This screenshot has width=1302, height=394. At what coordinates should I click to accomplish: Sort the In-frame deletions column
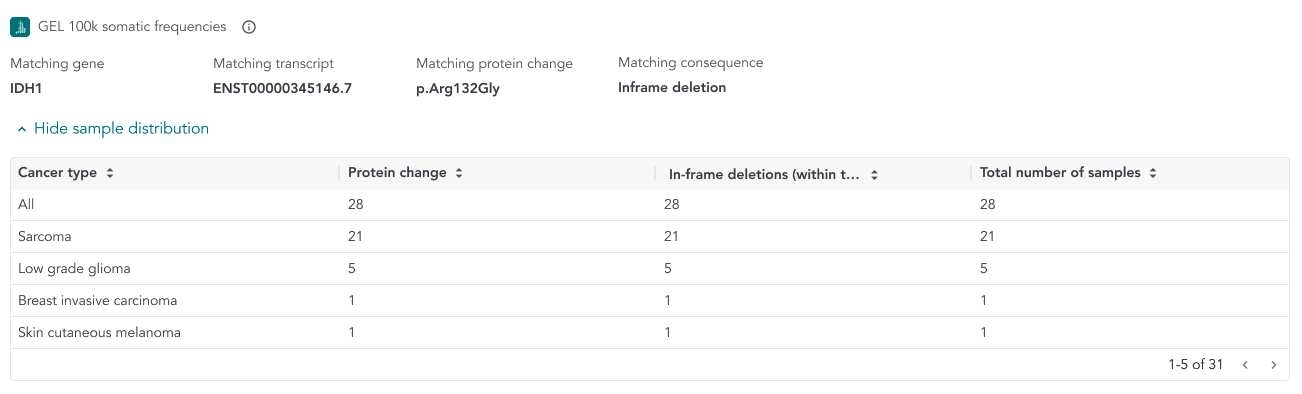tap(874, 174)
